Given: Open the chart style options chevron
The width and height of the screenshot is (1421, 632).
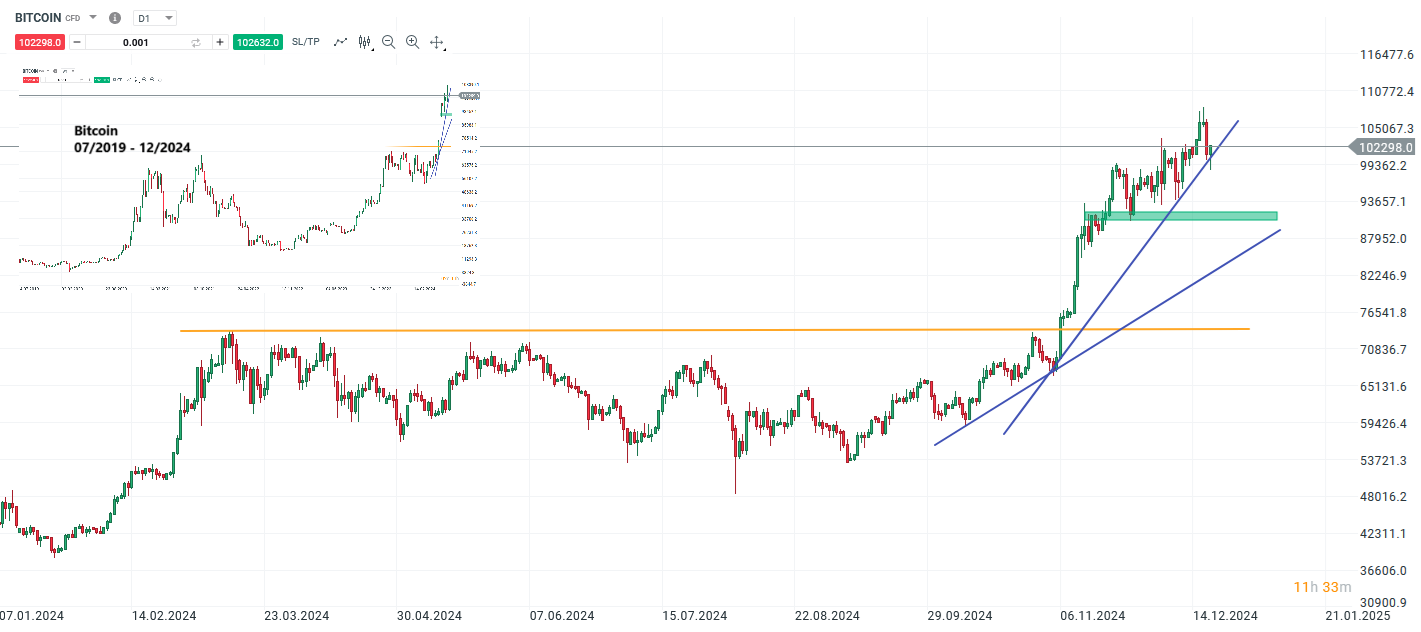Looking at the screenshot, I should [372, 48].
